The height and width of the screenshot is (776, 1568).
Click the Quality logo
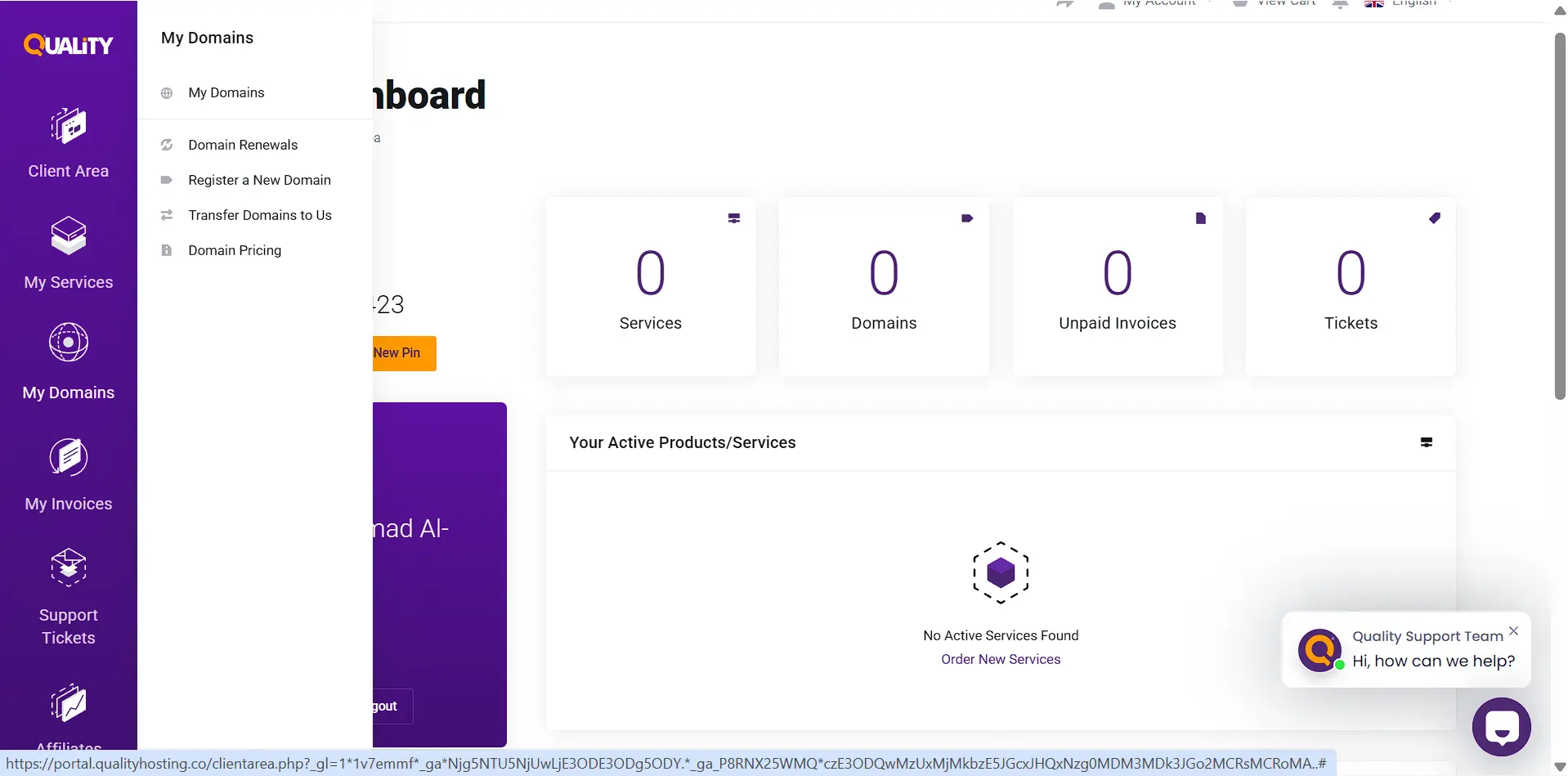pyautogui.click(x=69, y=45)
